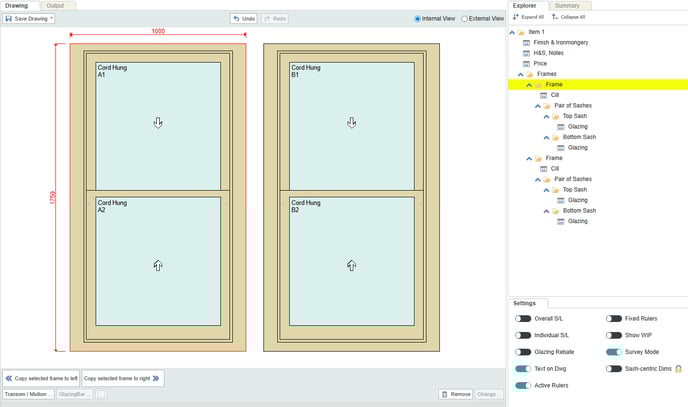Click the Finish & Ironmongery item icon
This screenshot has width=688, height=407.
tap(526, 43)
